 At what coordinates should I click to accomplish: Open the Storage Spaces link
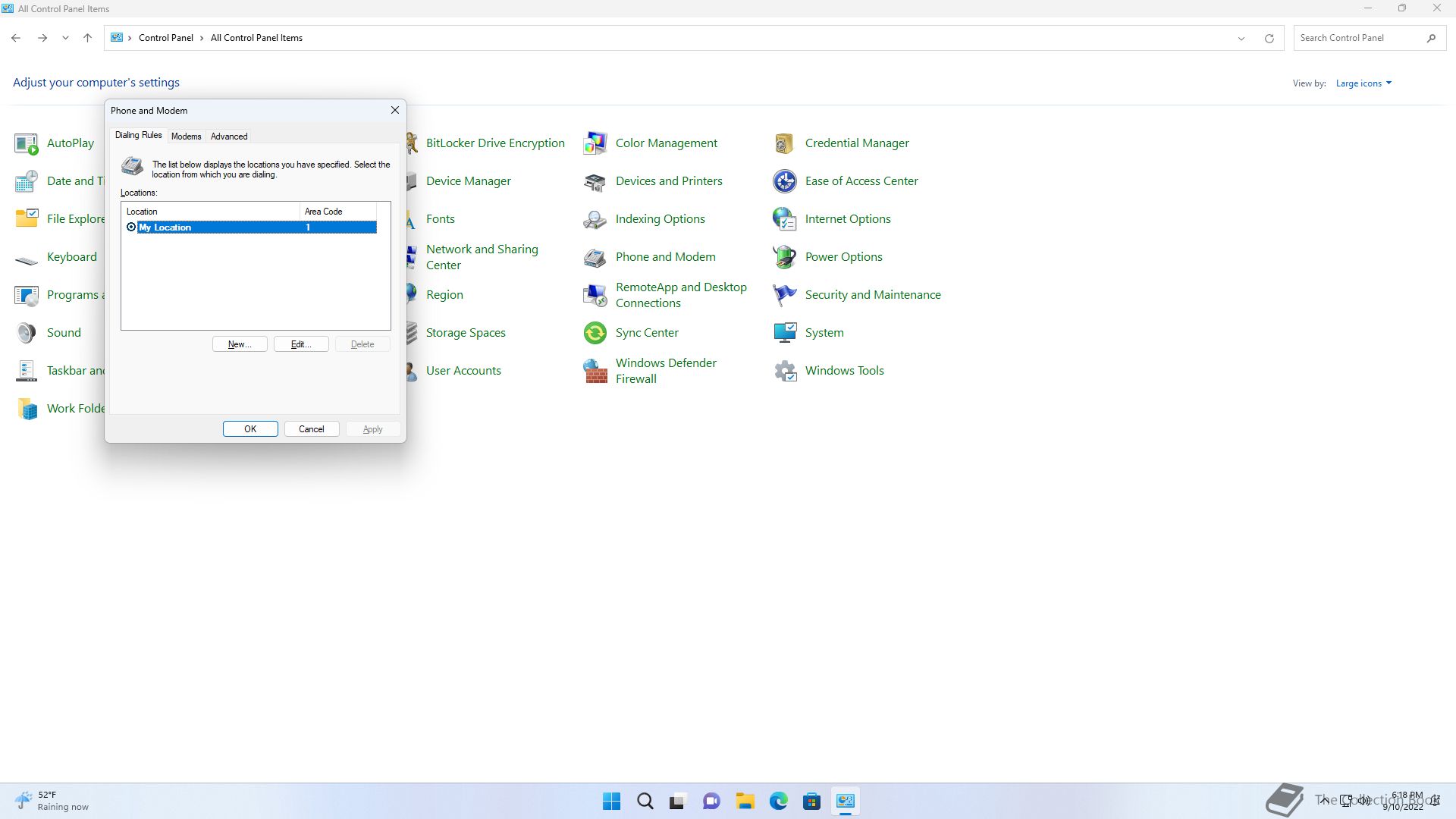coord(466,333)
